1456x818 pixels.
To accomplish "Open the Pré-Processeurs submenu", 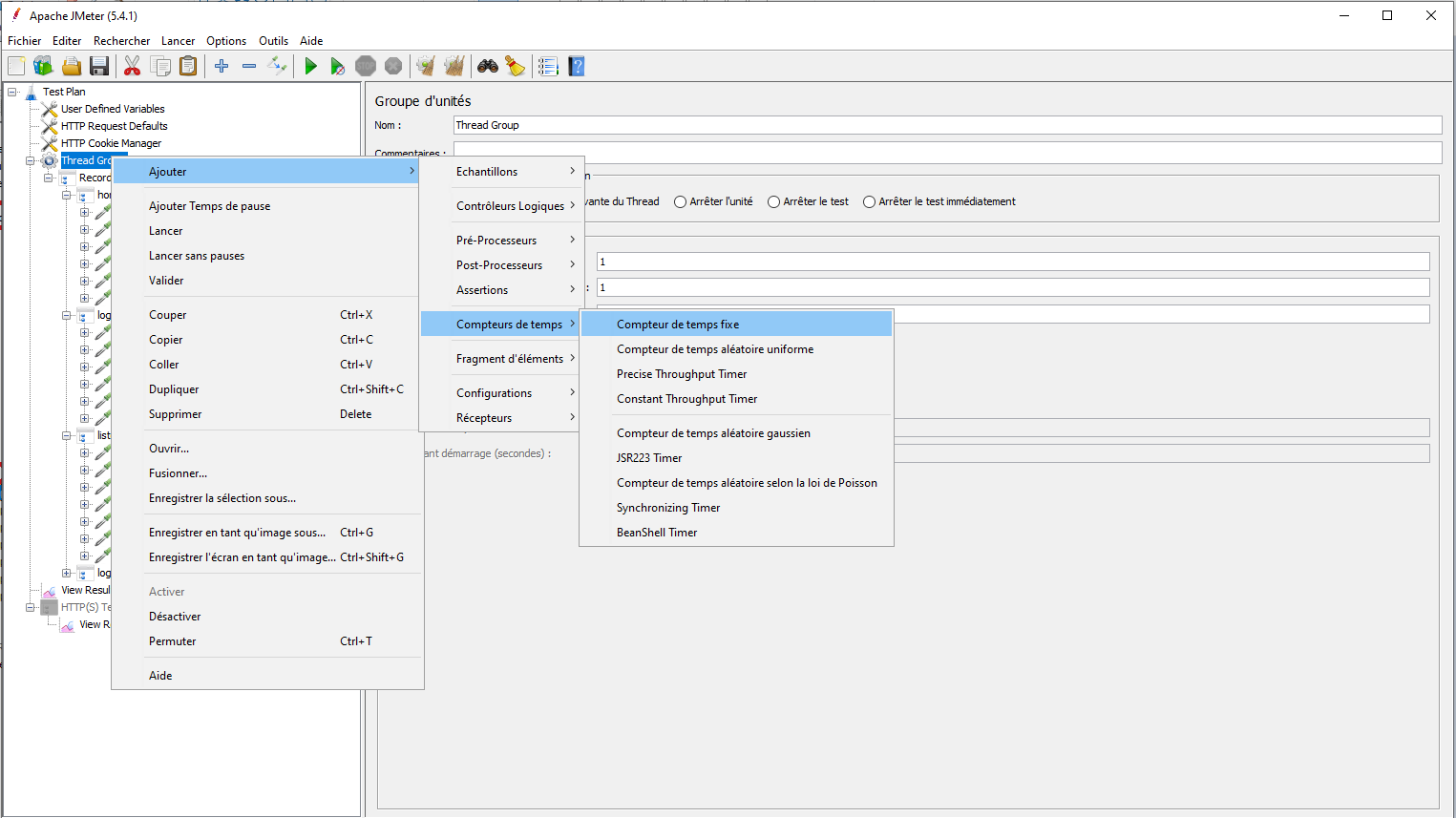I will coord(502,241).
